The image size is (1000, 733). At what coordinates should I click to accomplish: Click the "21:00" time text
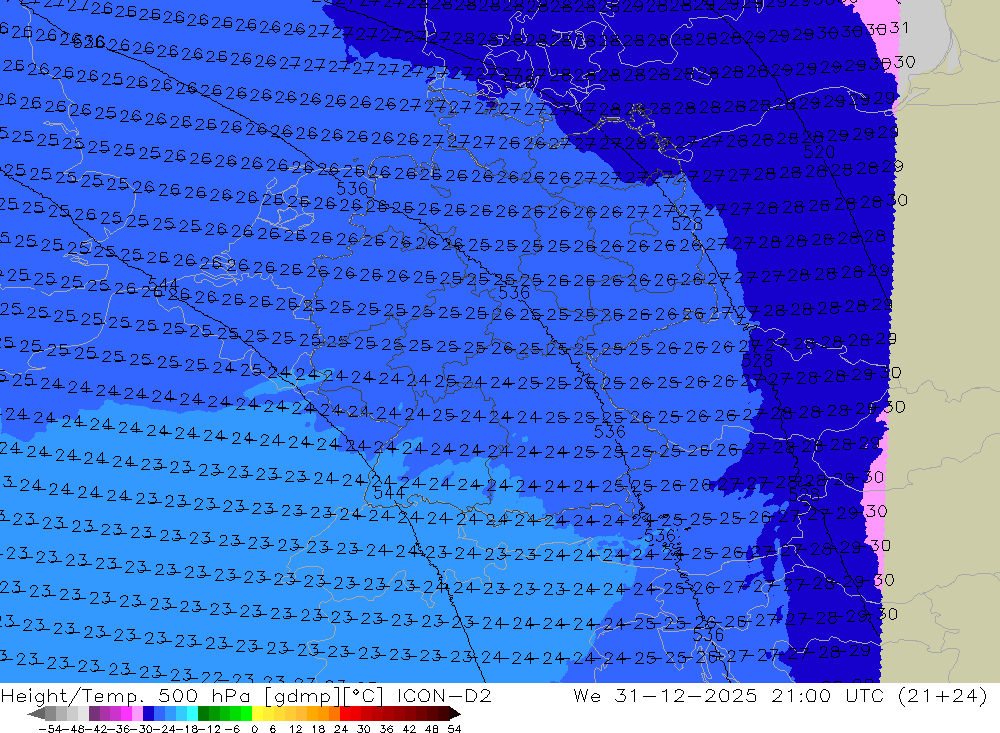800,695
